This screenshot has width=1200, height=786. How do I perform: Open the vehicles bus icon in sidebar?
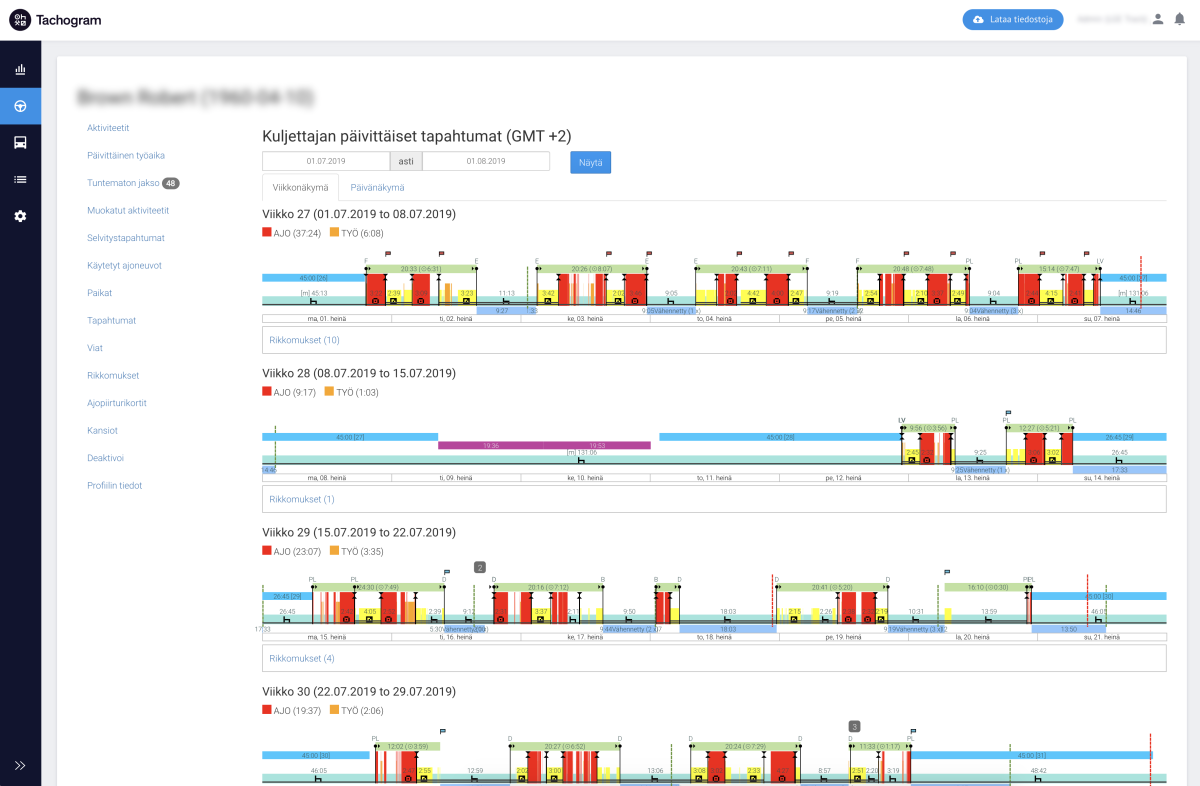[x=20, y=142]
